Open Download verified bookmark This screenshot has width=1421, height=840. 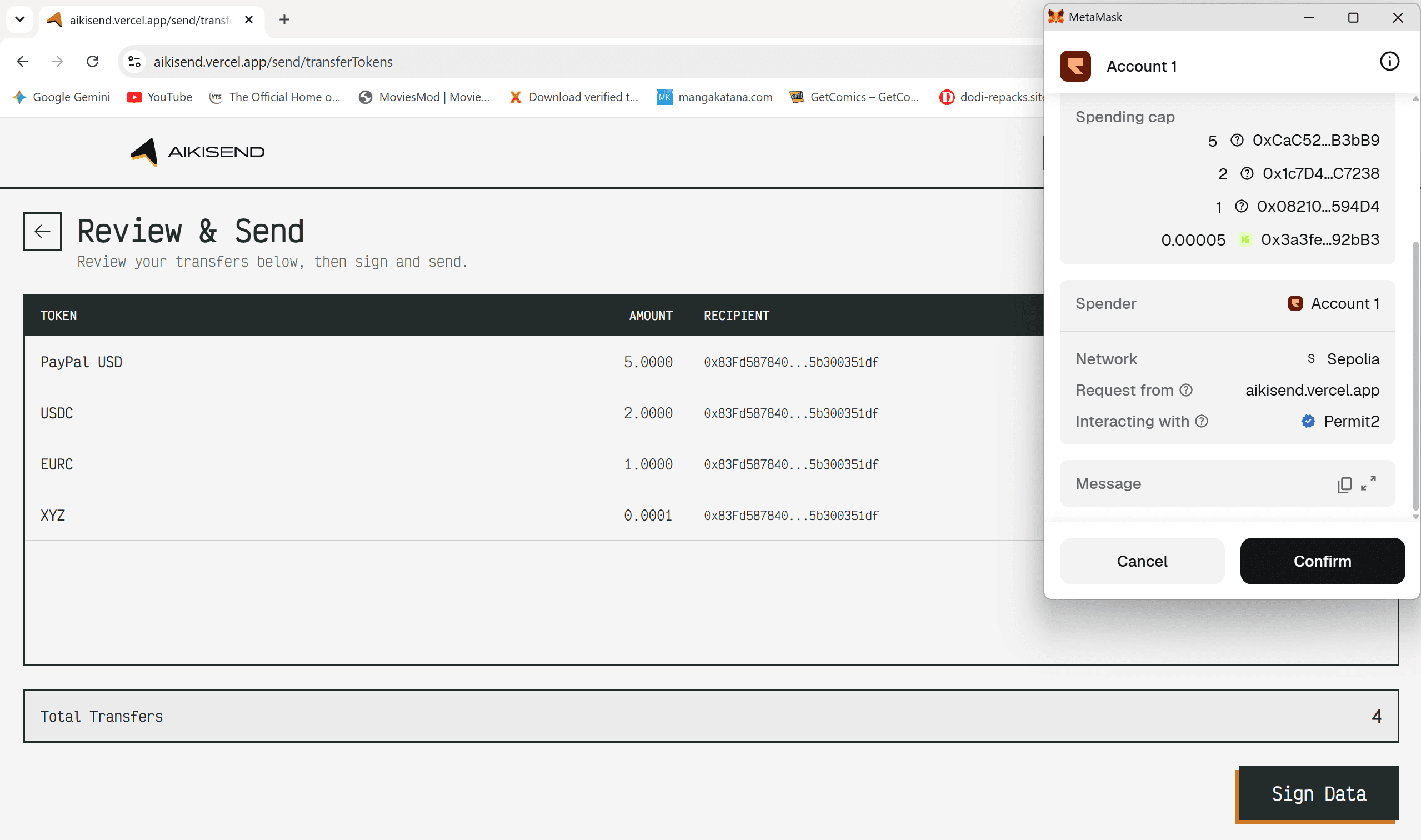[x=573, y=97]
